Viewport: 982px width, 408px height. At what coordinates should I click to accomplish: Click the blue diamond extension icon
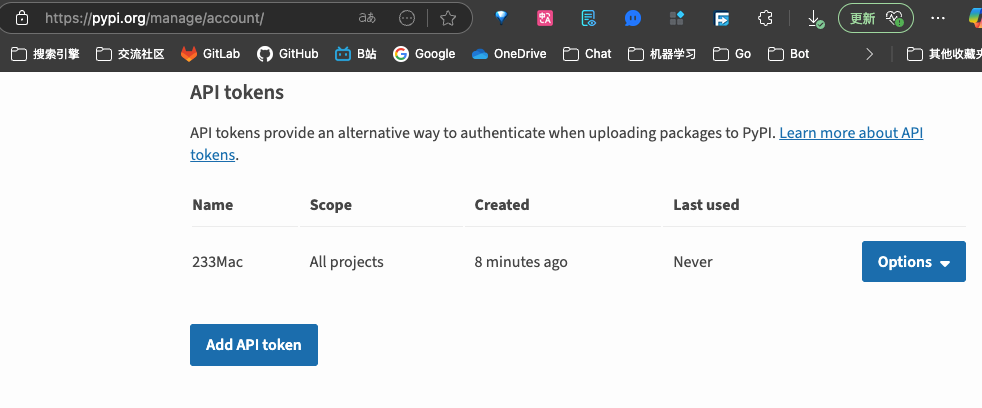click(501, 18)
